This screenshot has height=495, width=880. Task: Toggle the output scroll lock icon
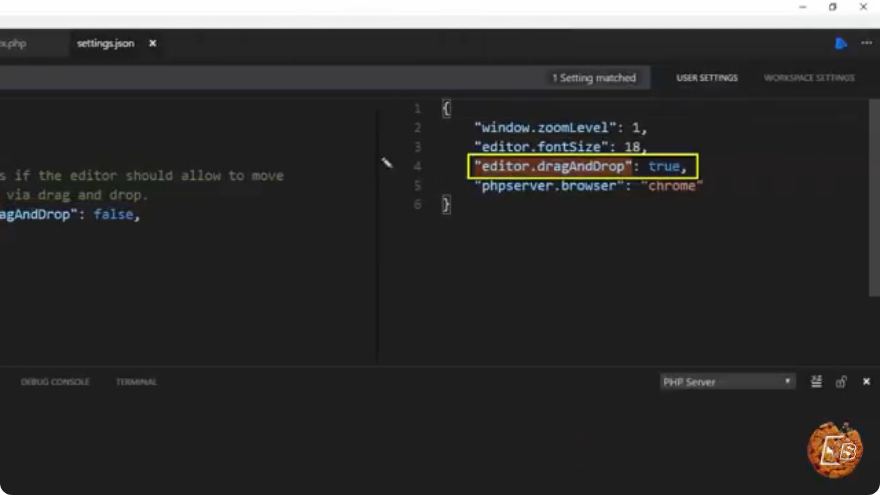[841, 382]
